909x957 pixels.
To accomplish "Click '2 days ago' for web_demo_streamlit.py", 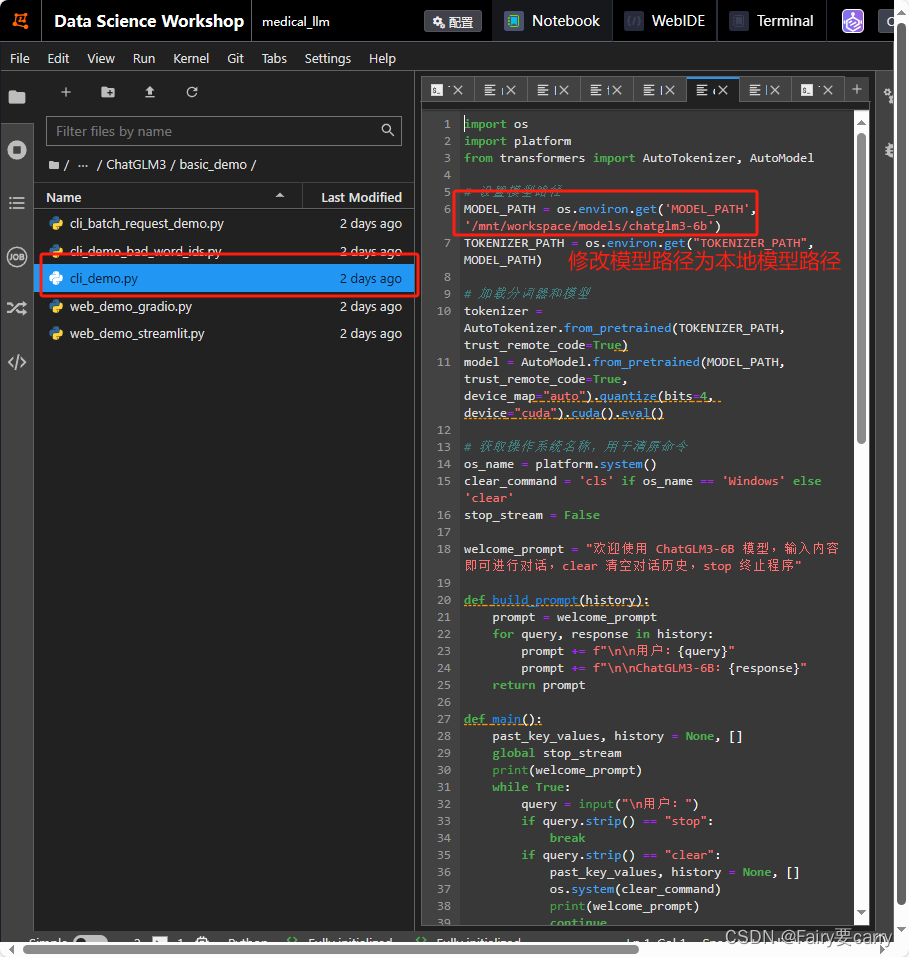I will (371, 334).
